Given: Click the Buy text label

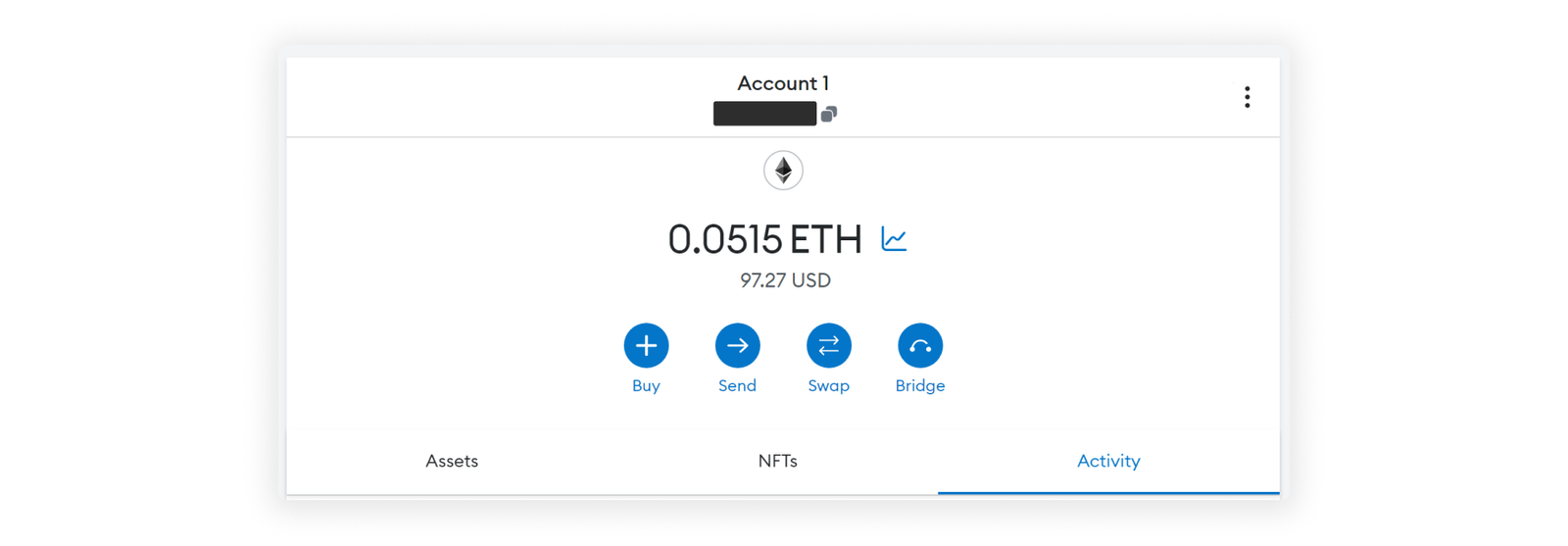Looking at the screenshot, I should pos(646,386).
